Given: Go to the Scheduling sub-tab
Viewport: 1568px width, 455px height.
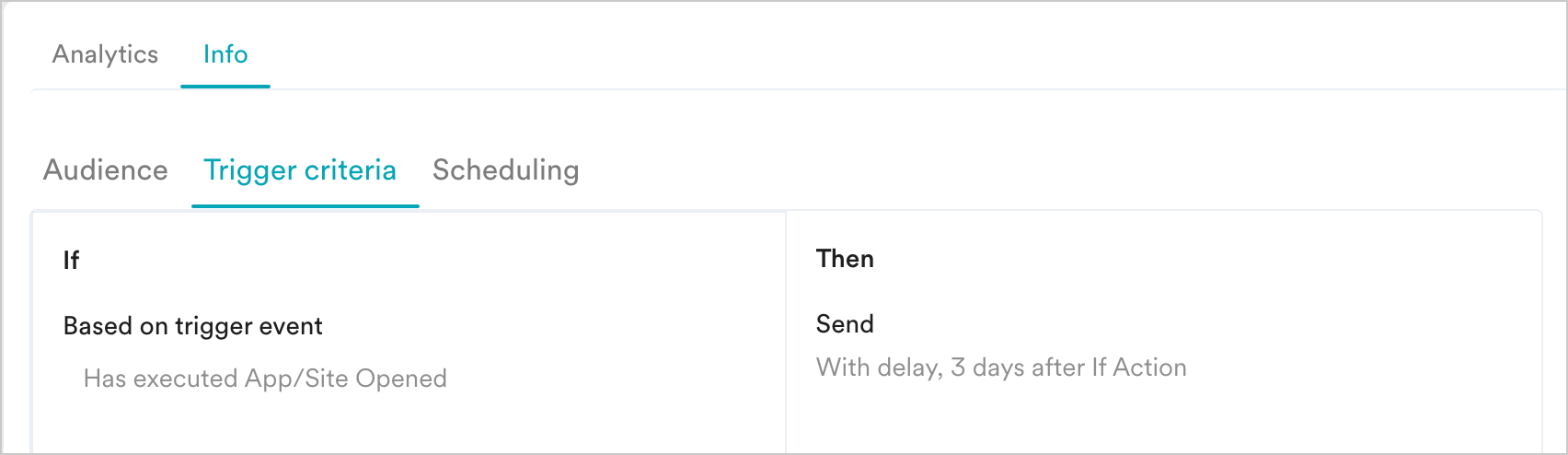Looking at the screenshot, I should [x=505, y=170].
